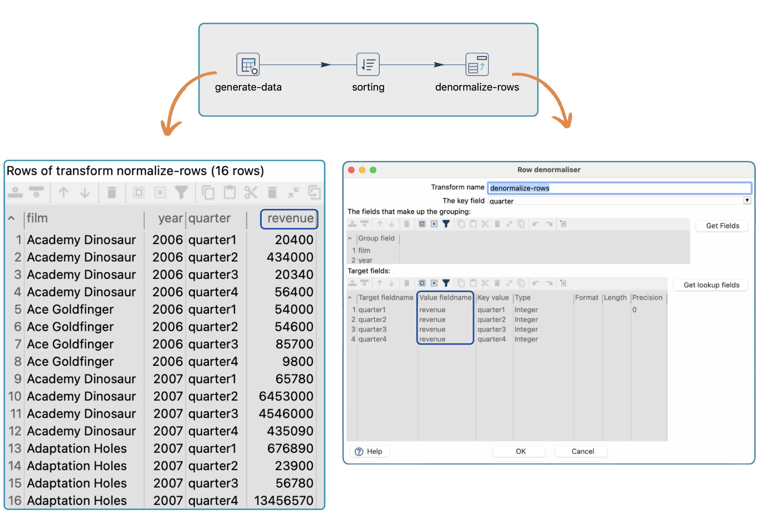Click the filter funnel in Target fields toolbar

(x=446, y=283)
